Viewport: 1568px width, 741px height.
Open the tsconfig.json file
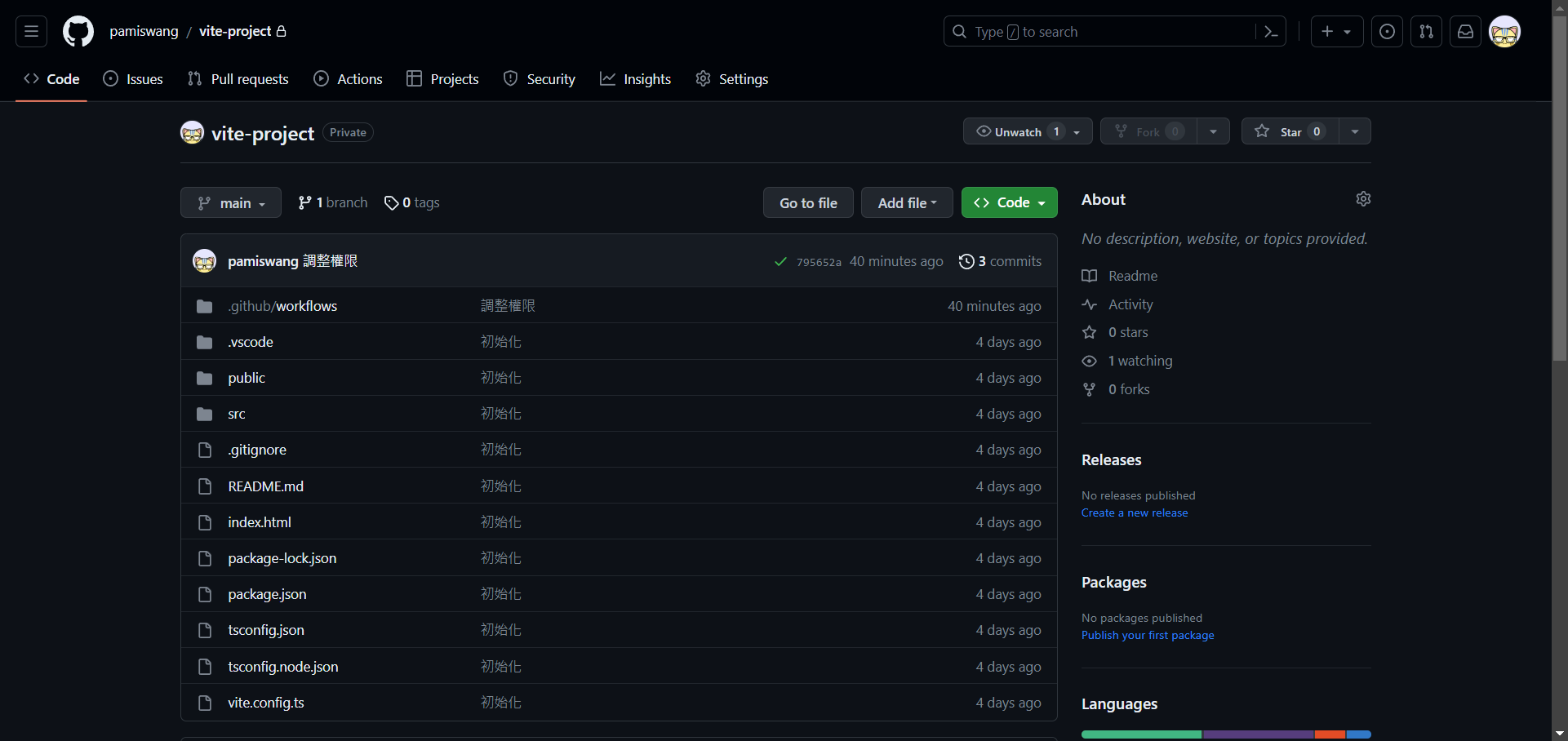(266, 630)
